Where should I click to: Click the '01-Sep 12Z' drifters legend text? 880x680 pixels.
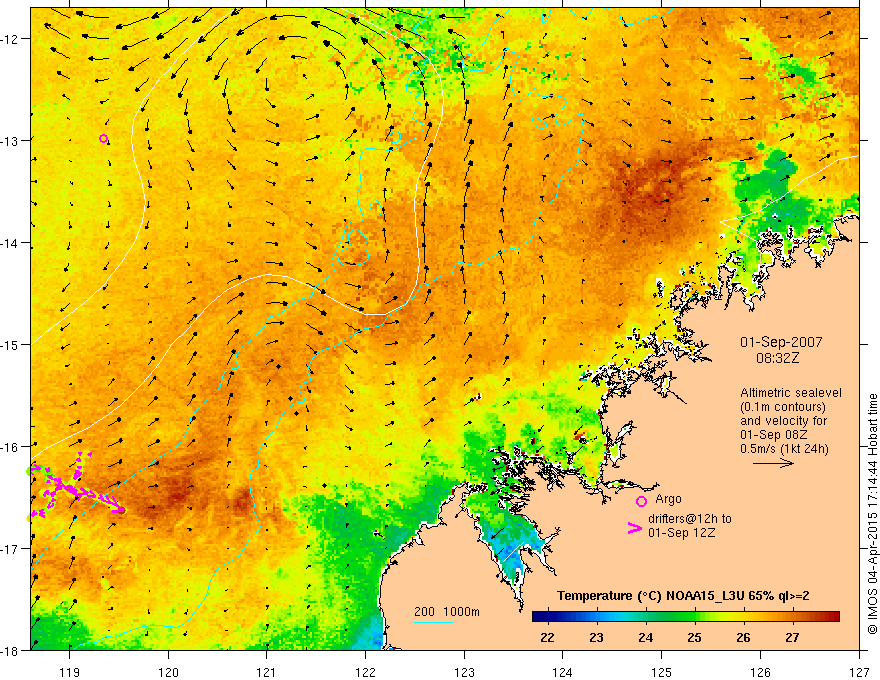pos(681,533)
